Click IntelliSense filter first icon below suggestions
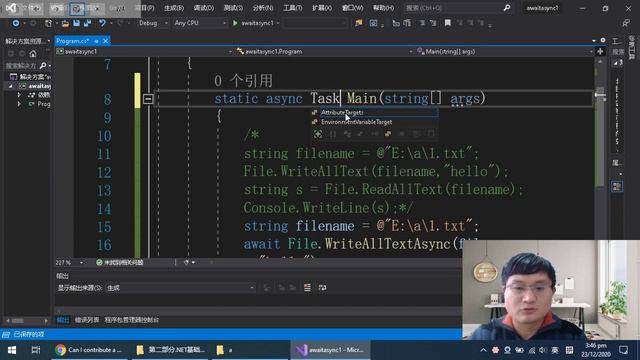The image size is (640, 360). 318,134
